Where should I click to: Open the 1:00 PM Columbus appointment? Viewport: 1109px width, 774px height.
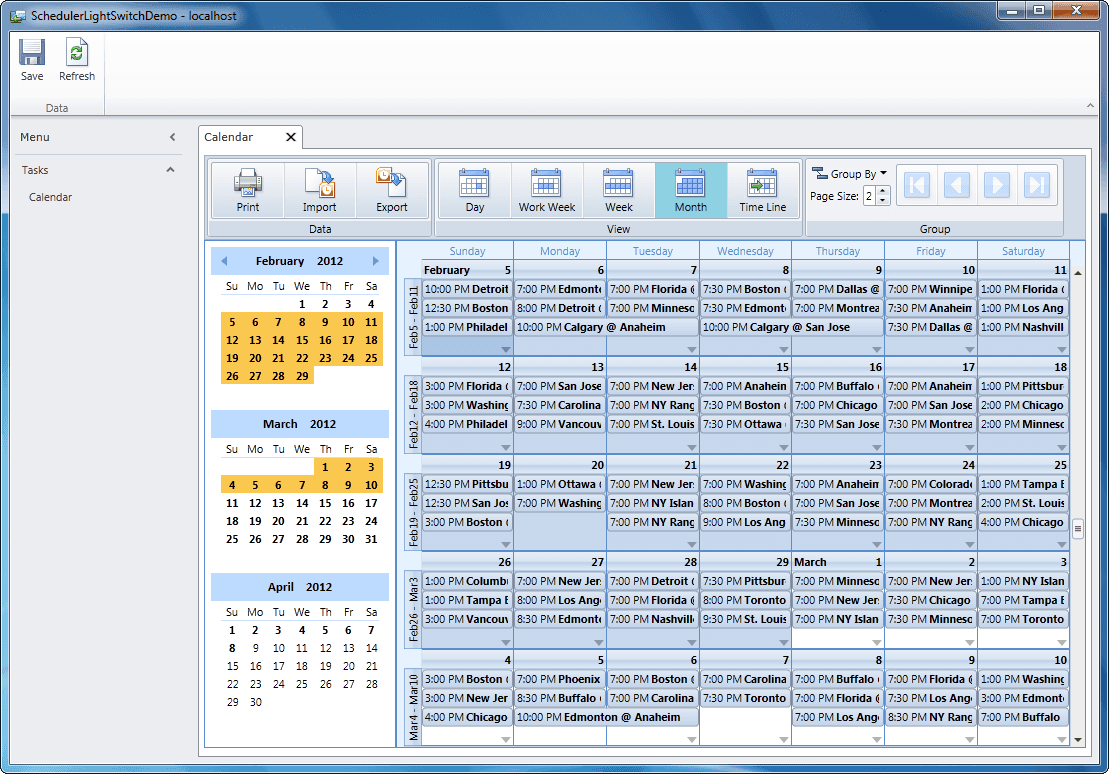[x=467, y=581]
